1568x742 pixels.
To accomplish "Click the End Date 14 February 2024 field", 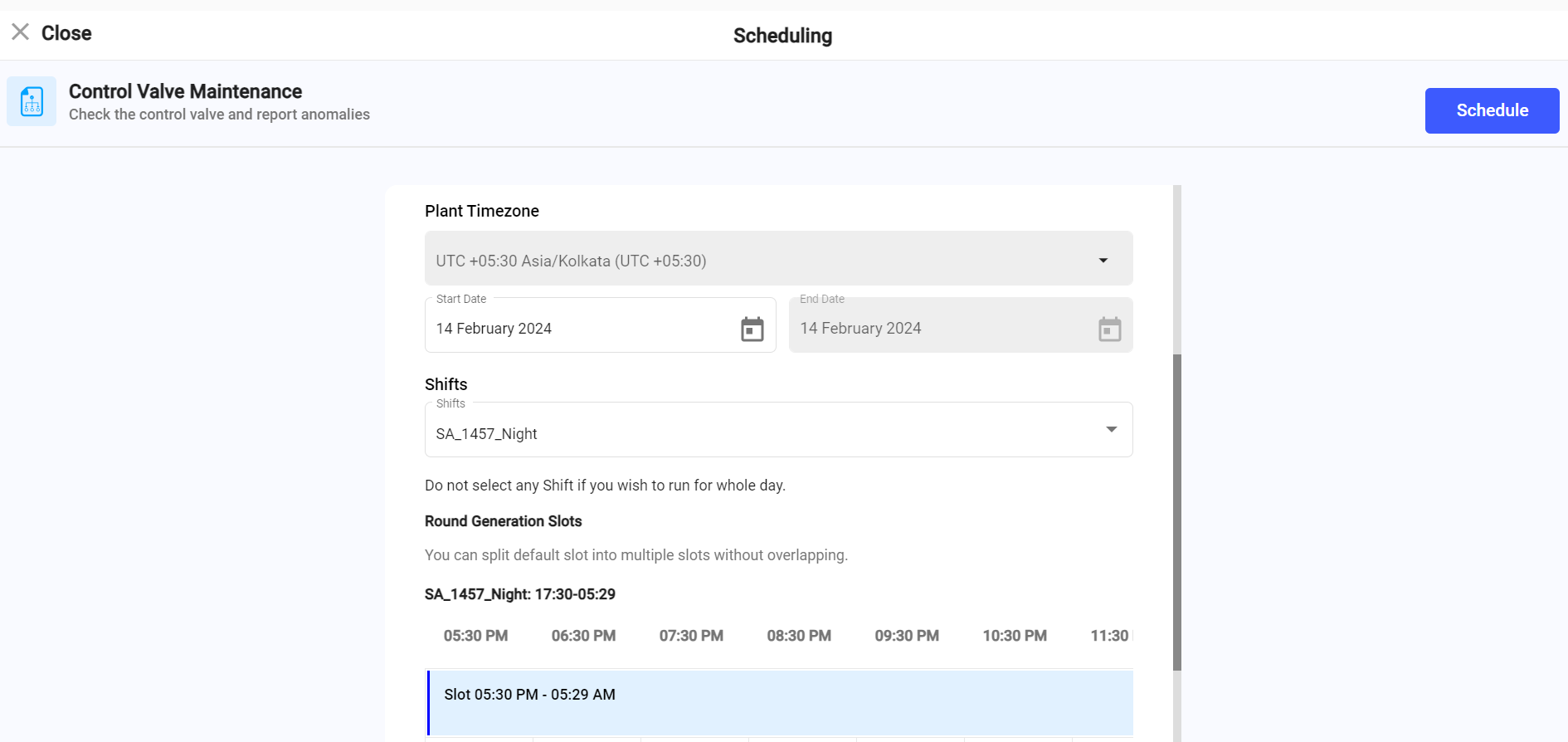I will point(937,329).
